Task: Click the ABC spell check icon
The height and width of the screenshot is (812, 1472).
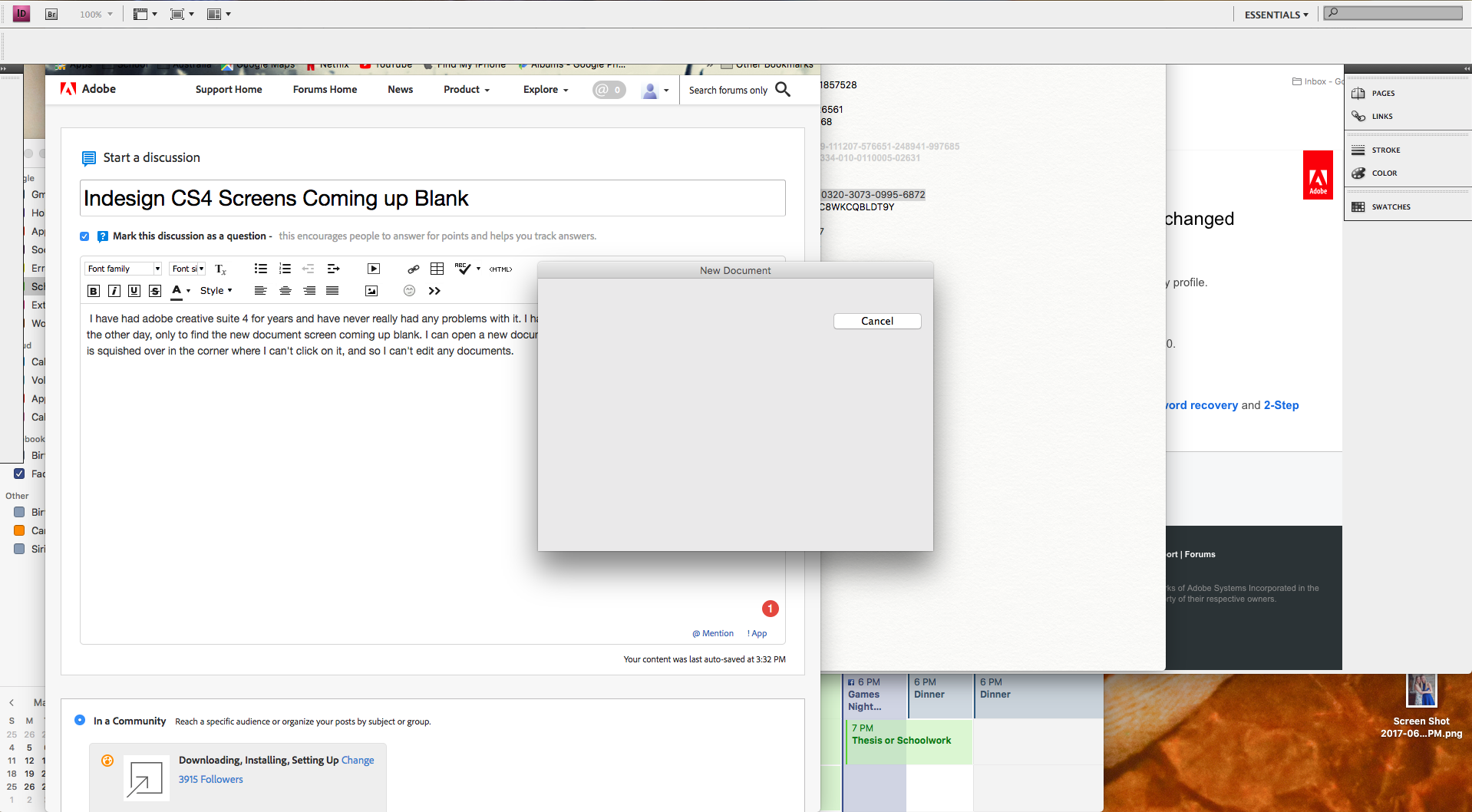Action: point(463,268)
